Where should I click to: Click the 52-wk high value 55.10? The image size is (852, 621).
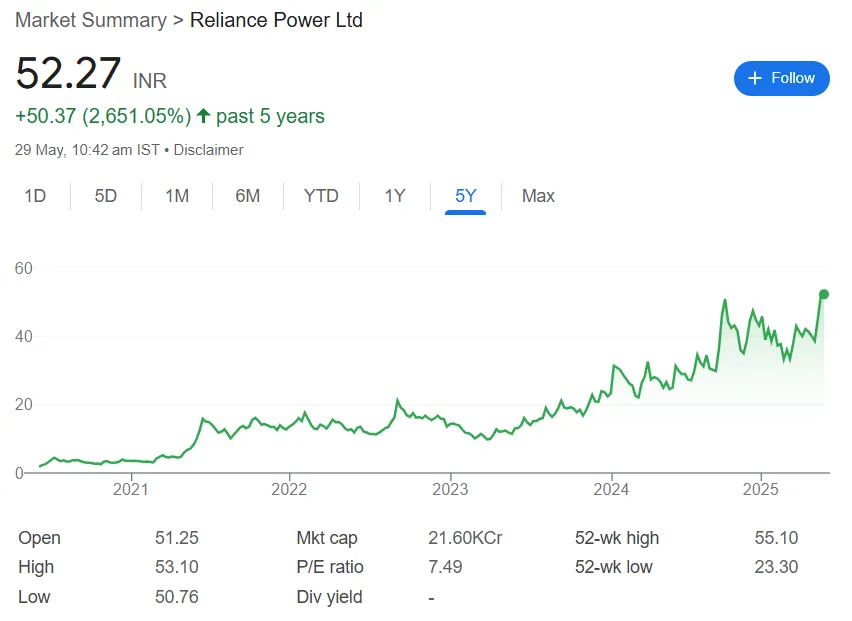[776, 538]
